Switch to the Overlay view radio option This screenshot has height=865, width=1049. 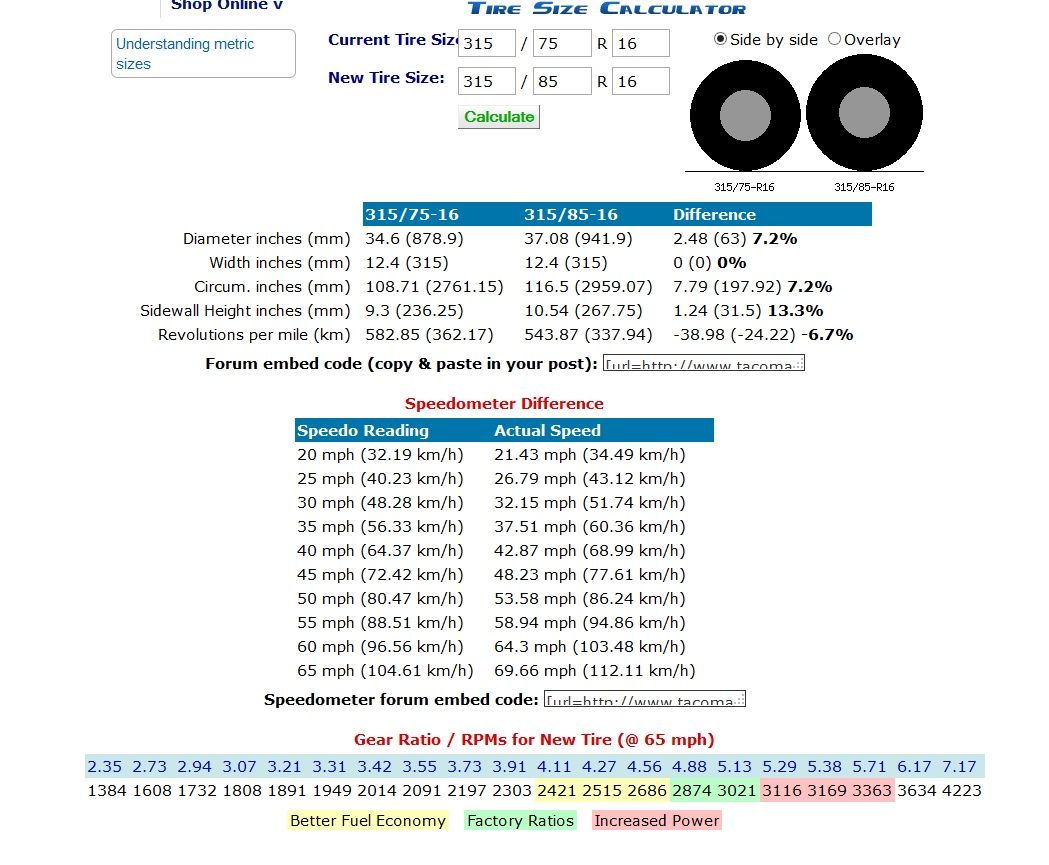pyautogui.click(x=834, y=40)
